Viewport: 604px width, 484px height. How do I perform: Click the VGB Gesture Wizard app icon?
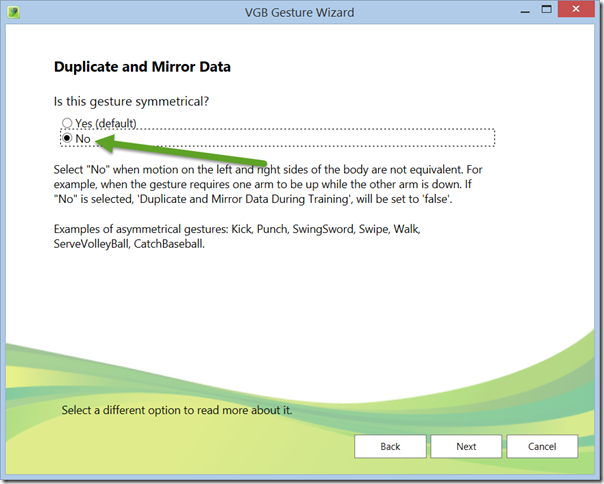coord(14,12)
